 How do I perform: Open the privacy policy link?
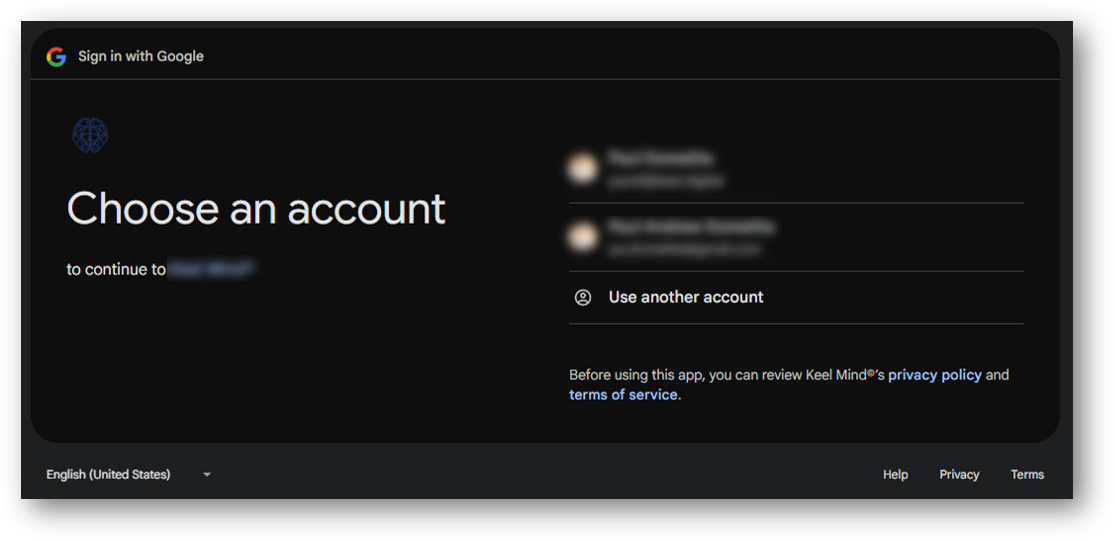point(934,375)
